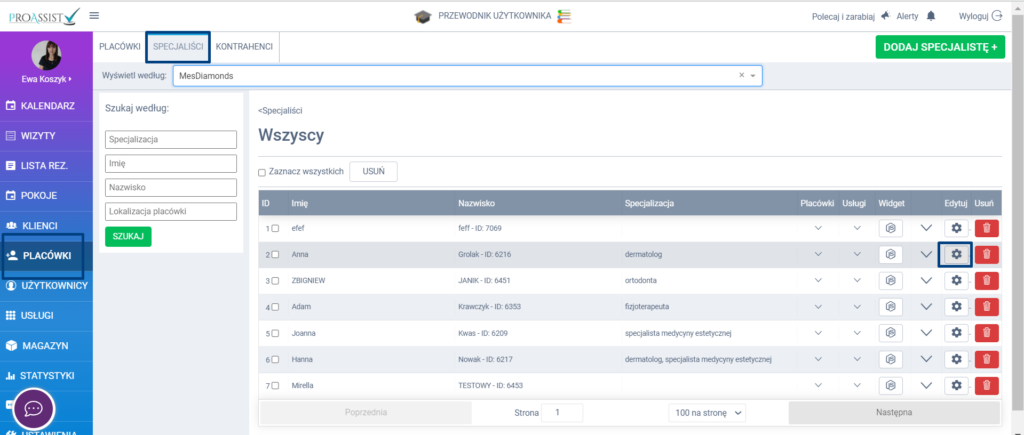Open the MesDiamonds display dropdown
1024x435 pixels.
click(754, 75)
